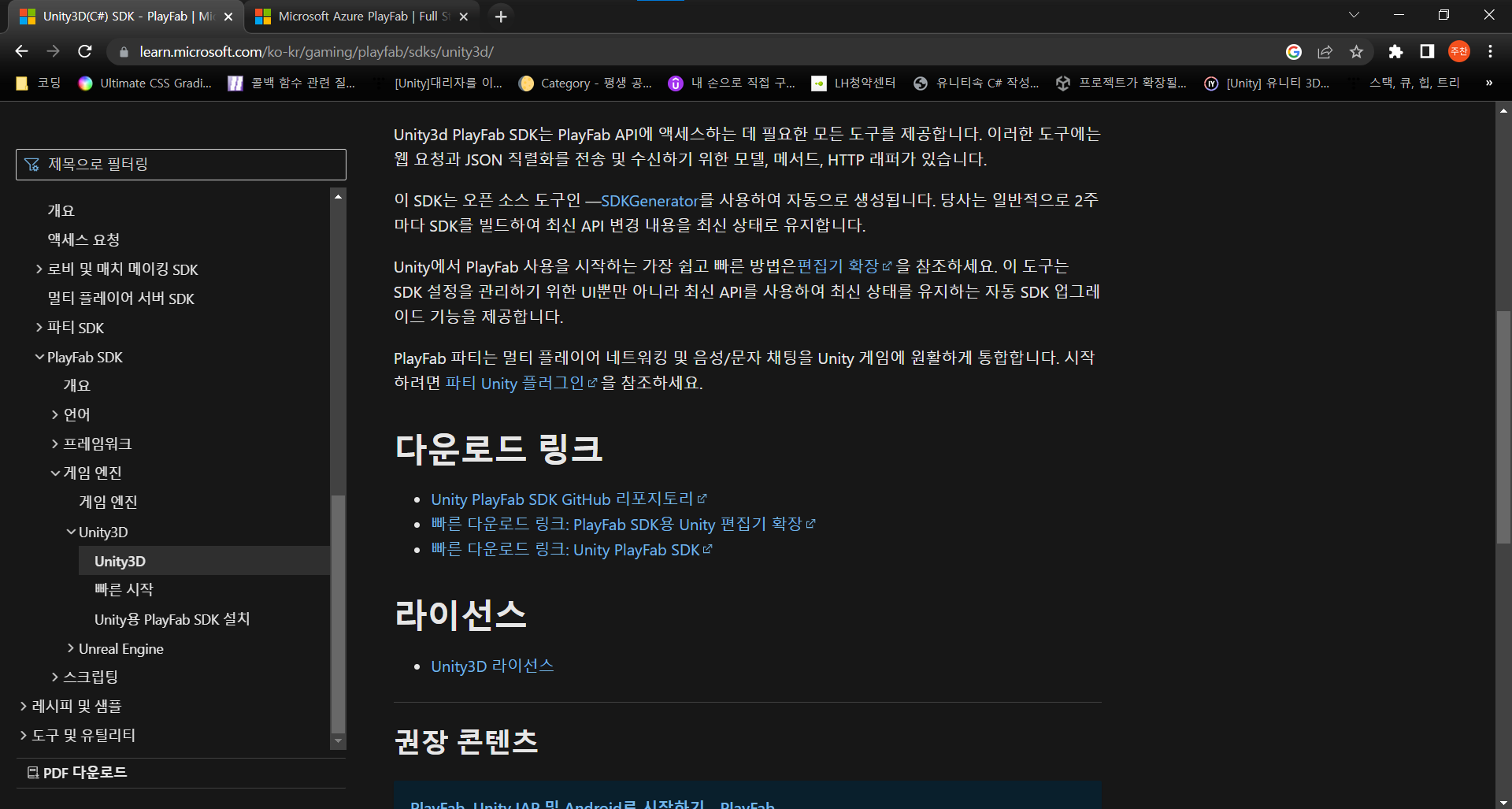Close the Microsoft Azure PlayFab tab
The height and width of the screenshot is (809, 1512).
click(463, 17)
